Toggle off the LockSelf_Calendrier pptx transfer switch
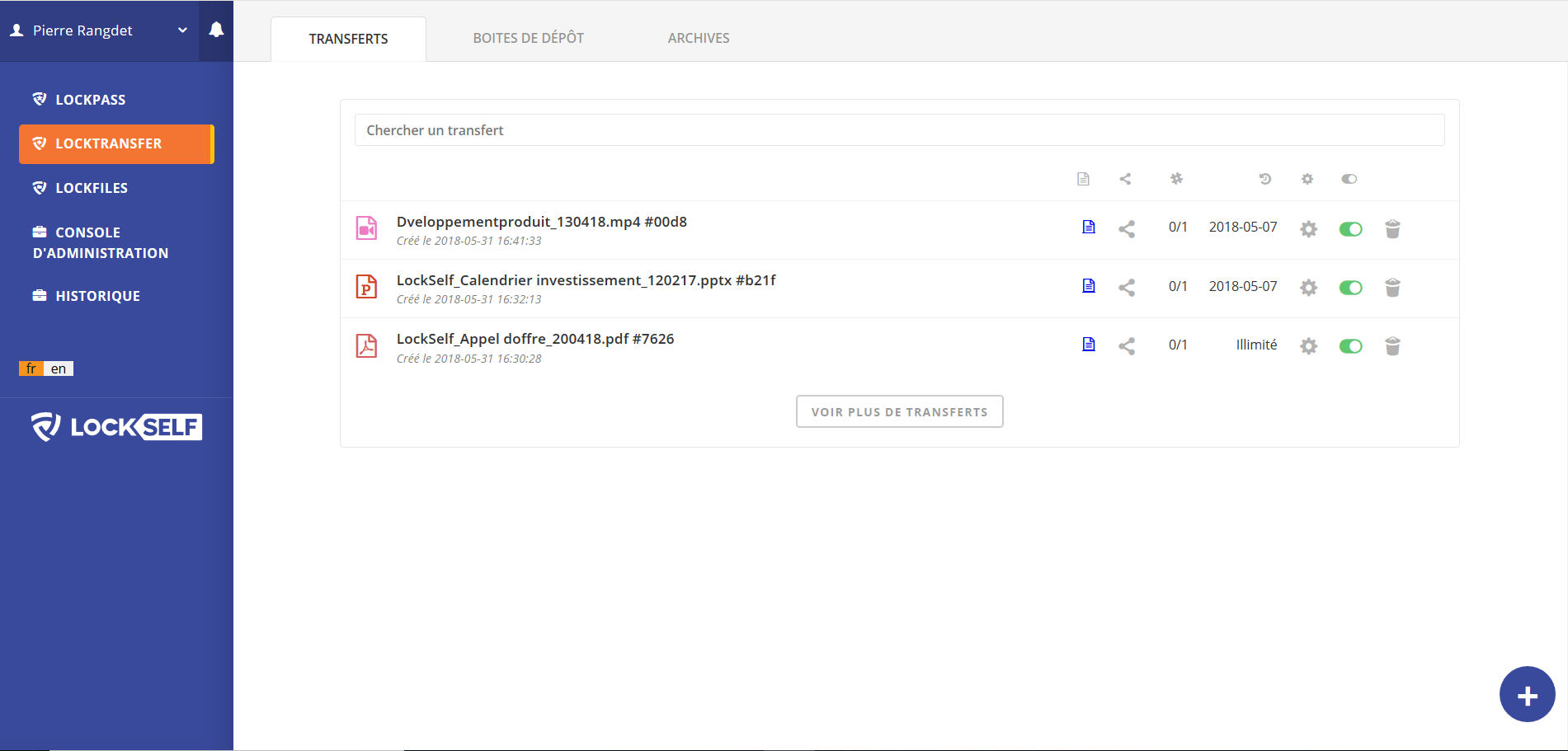 pos(1350,288)
